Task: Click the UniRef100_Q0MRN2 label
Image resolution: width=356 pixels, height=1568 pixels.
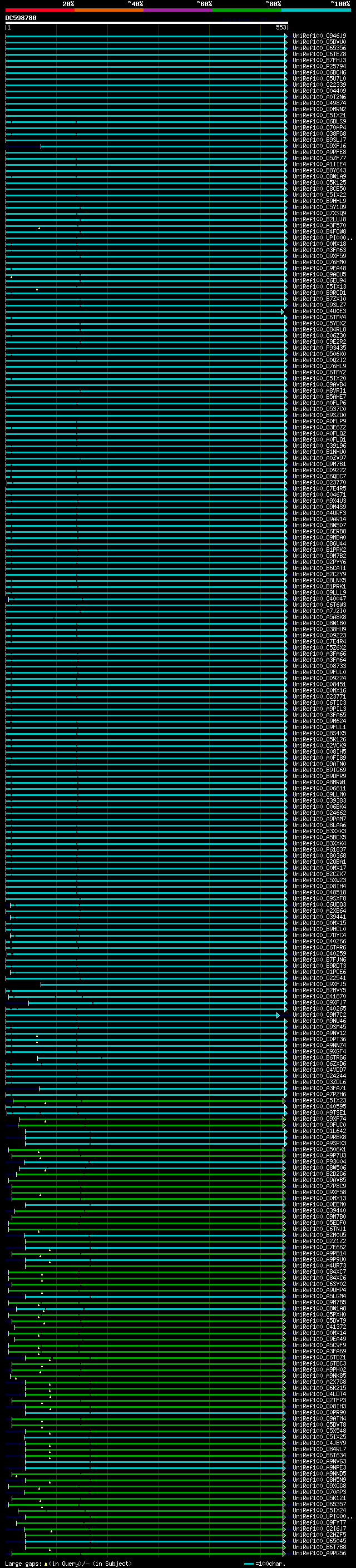Action: click(319, 109)
